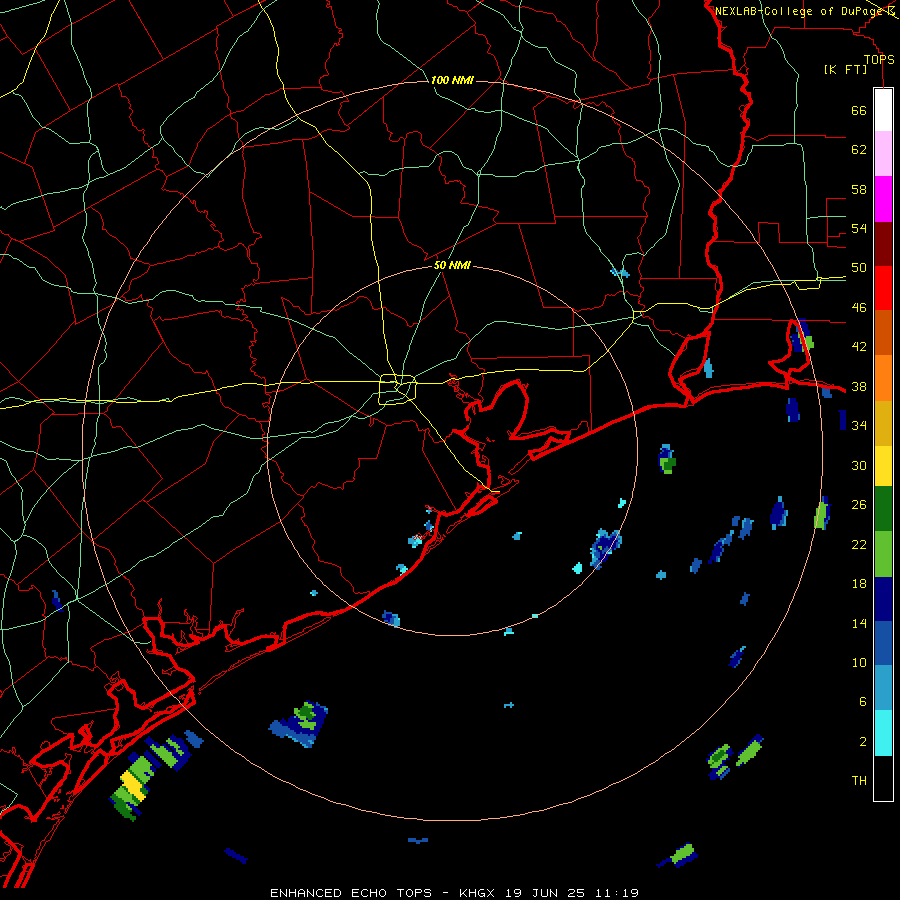Viewport: 900px width, 900px height.
Task: Click the bright red legend swatch
Action: tap(883, 288)
